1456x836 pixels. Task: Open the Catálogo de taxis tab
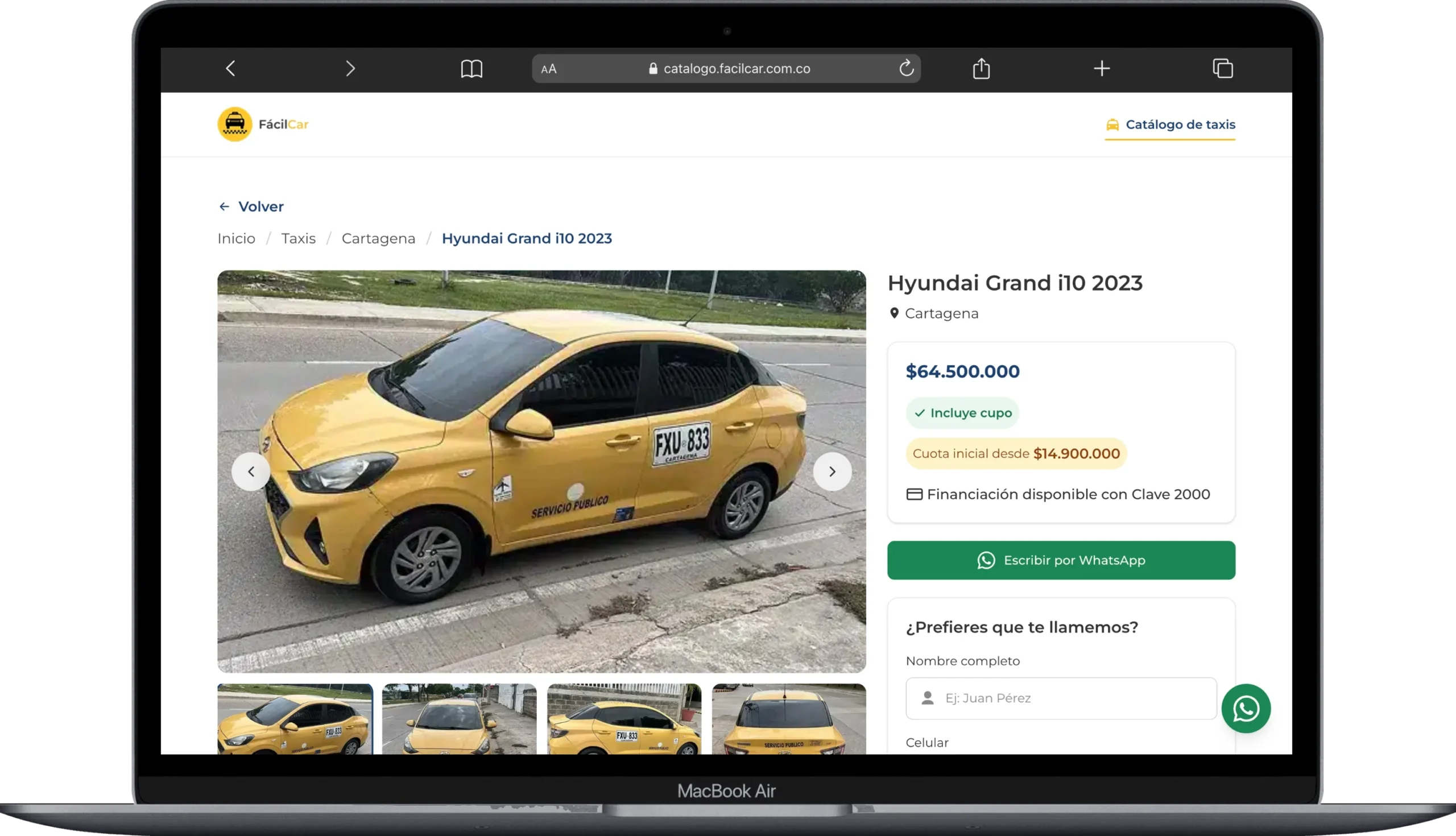(1170, 125)
